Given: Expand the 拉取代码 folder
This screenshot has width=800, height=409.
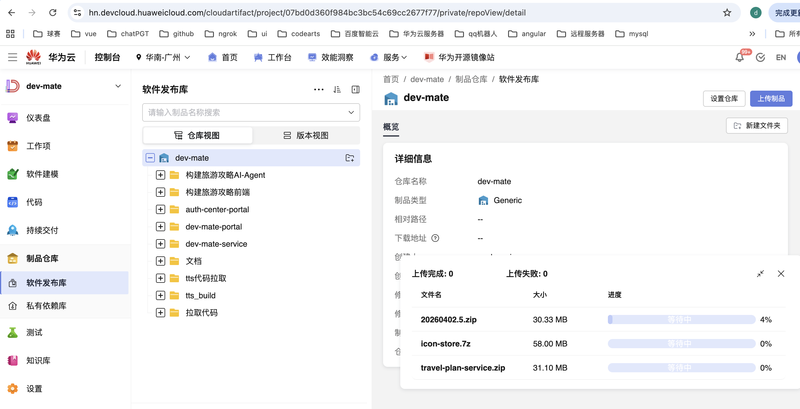Looking at the screenshot, I should coord(160,313).
